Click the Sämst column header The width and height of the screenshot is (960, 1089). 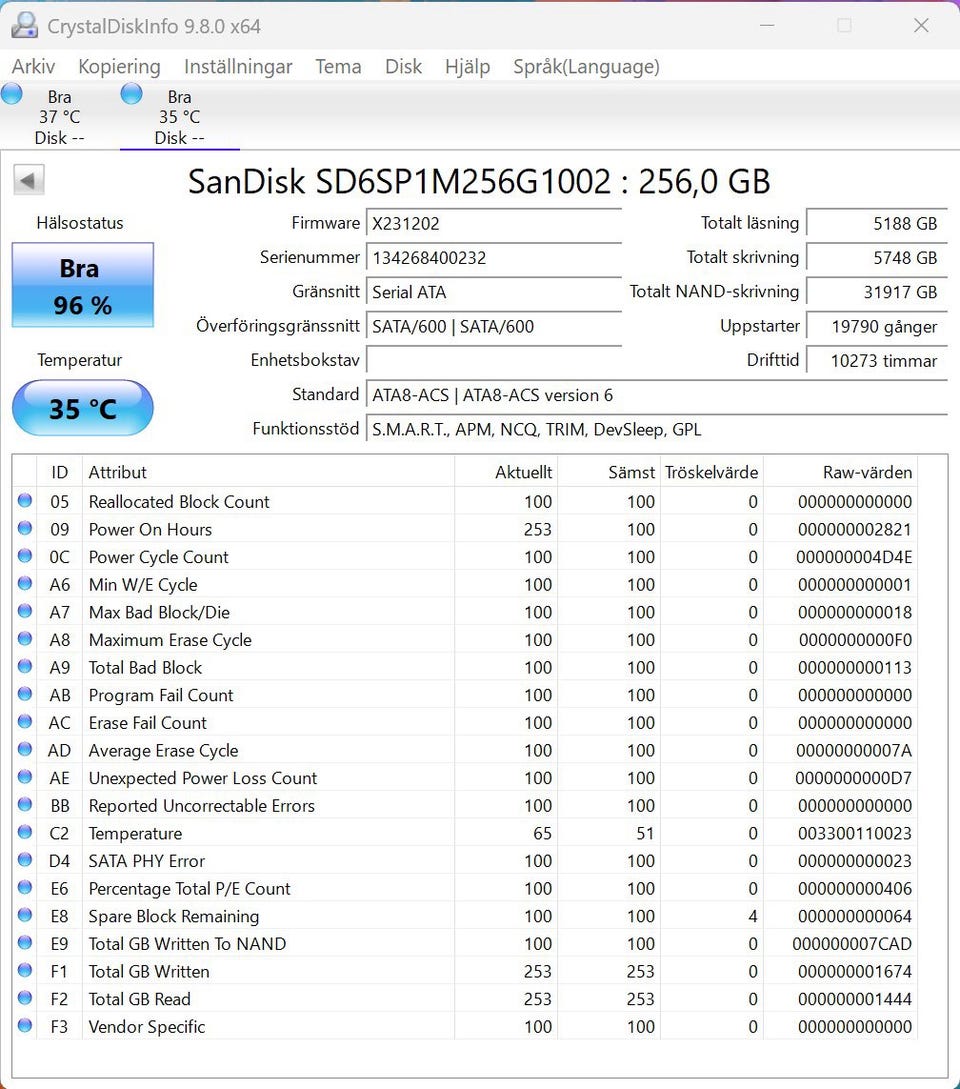609,472
